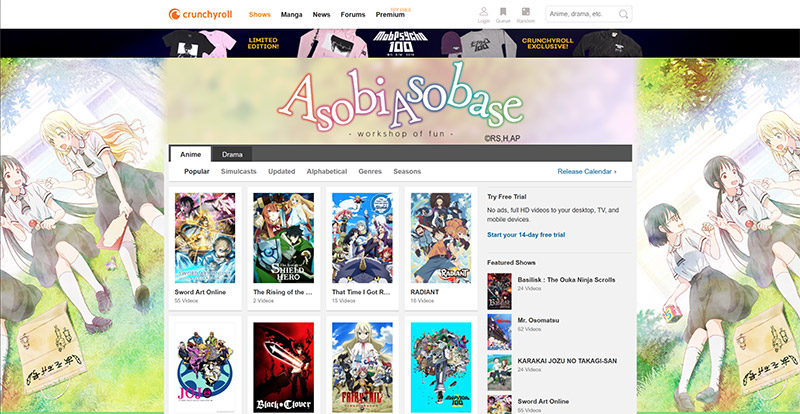Screen dimensions: 800x414
Task: Open the Fairy Tail poster thumbnail
Action: tap(362, 367)
